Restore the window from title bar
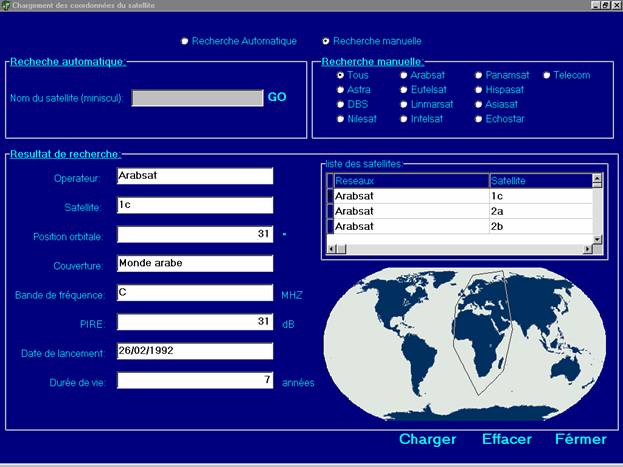This screenshot has height=467, width=623. coord(605,5)
